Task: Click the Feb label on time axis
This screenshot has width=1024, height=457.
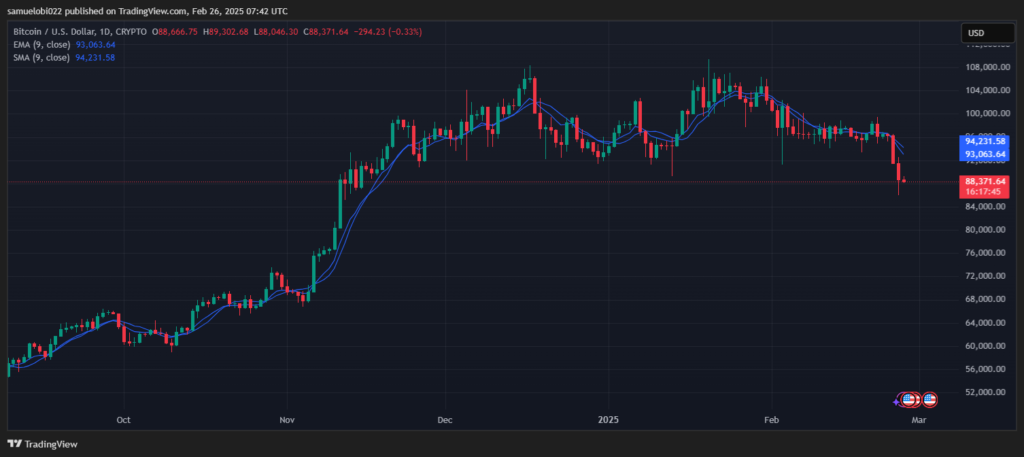Action: pos(771,419)
